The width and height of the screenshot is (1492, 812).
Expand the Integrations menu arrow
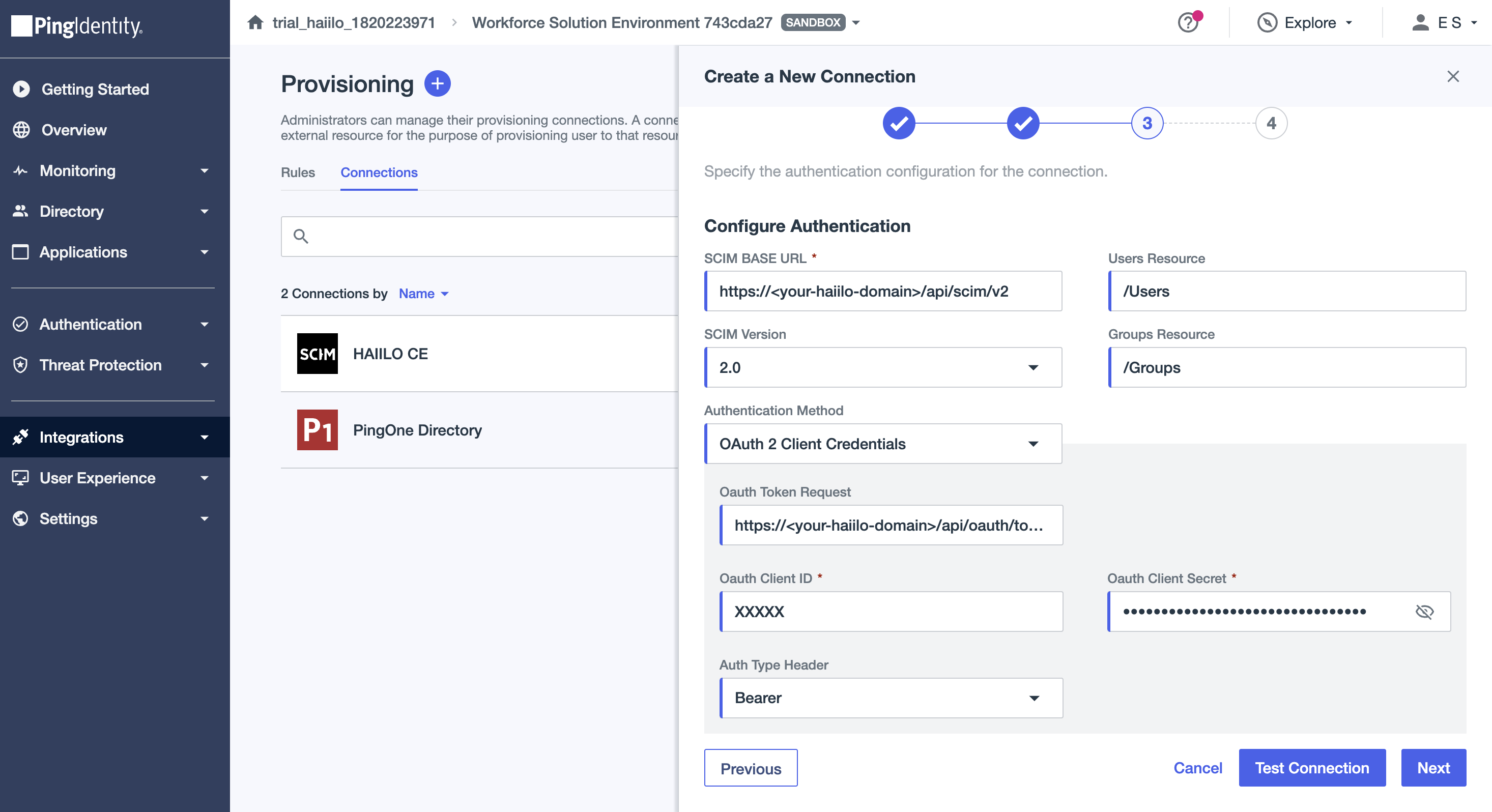point(205,437)
